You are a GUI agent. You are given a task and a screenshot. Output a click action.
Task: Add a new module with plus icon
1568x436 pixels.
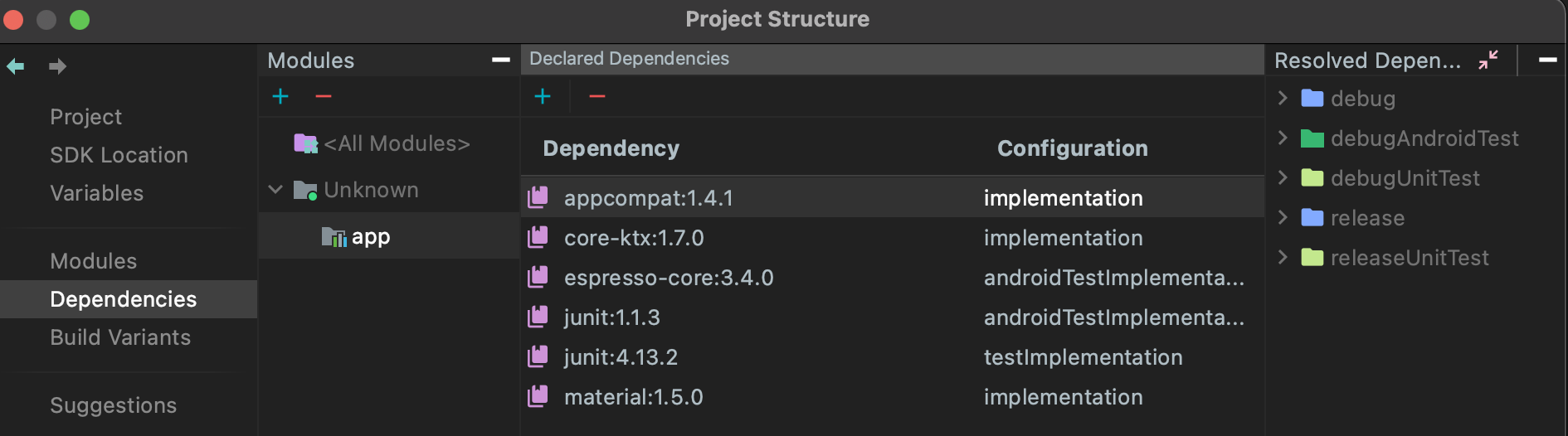tap(280, 97)
